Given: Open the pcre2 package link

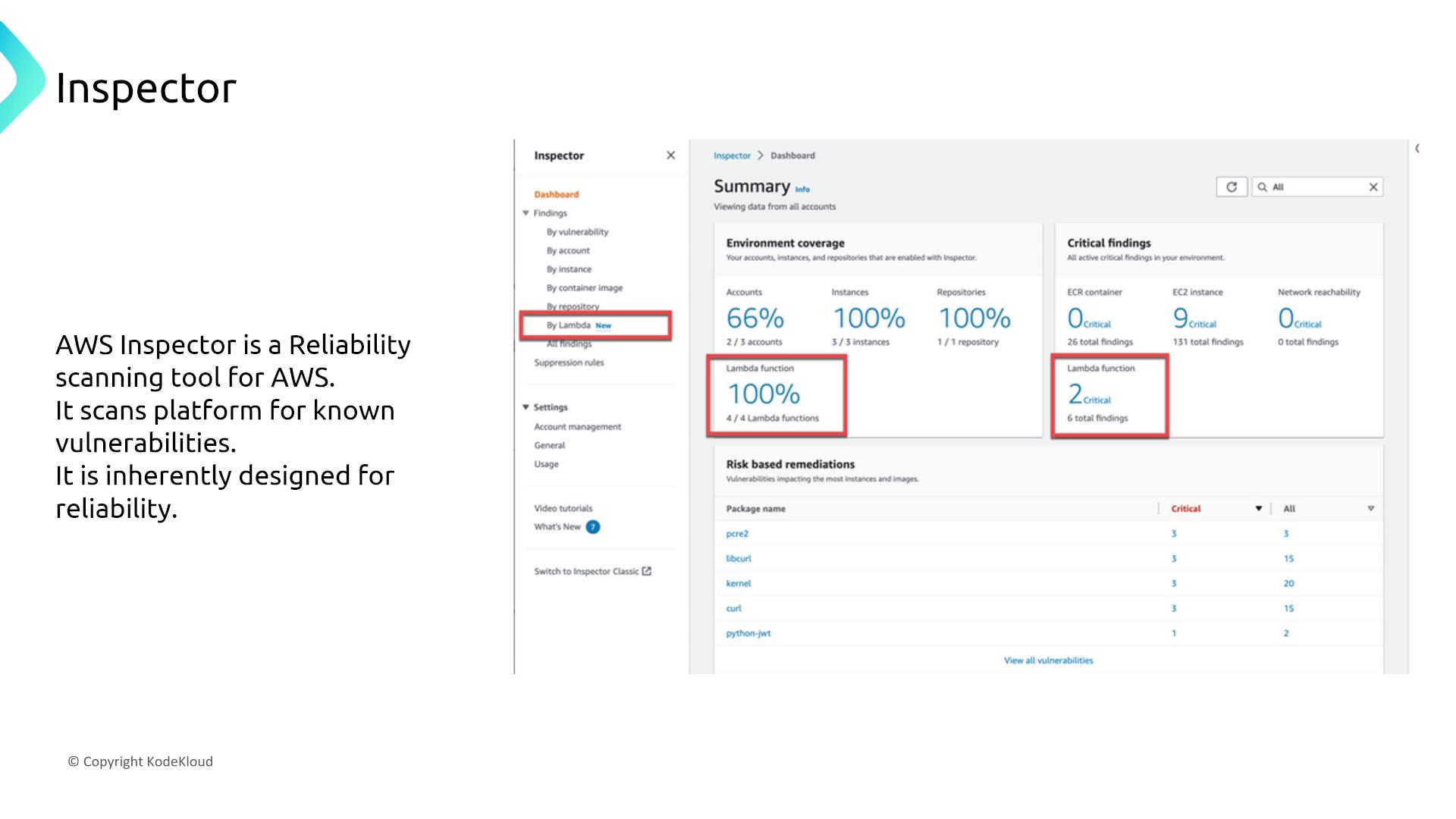Looking at the screenshot, I should [x=737, y=534].
